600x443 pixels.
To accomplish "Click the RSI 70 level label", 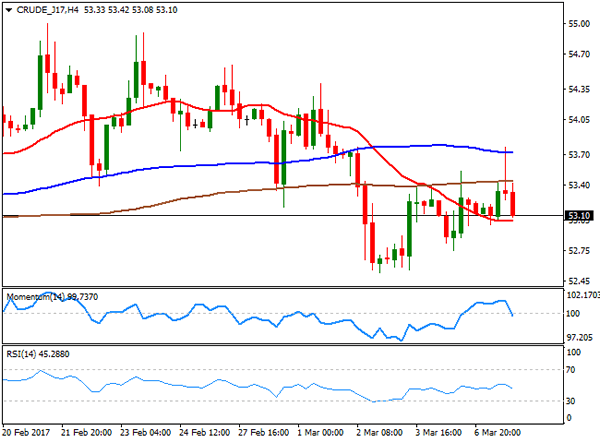I will (571, 370).
